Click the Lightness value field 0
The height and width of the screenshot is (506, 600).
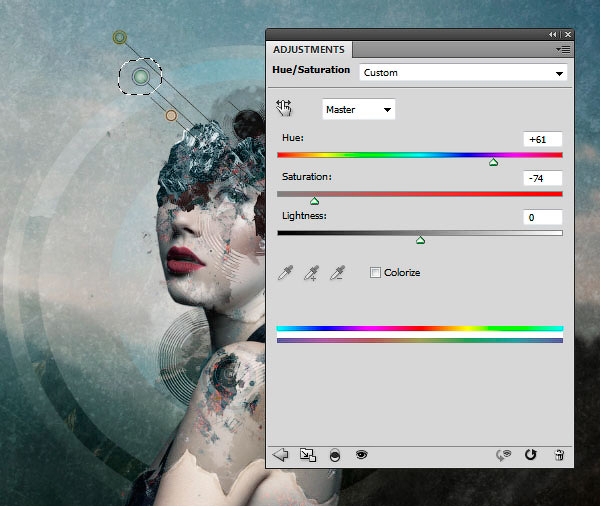tap(543, 217)
